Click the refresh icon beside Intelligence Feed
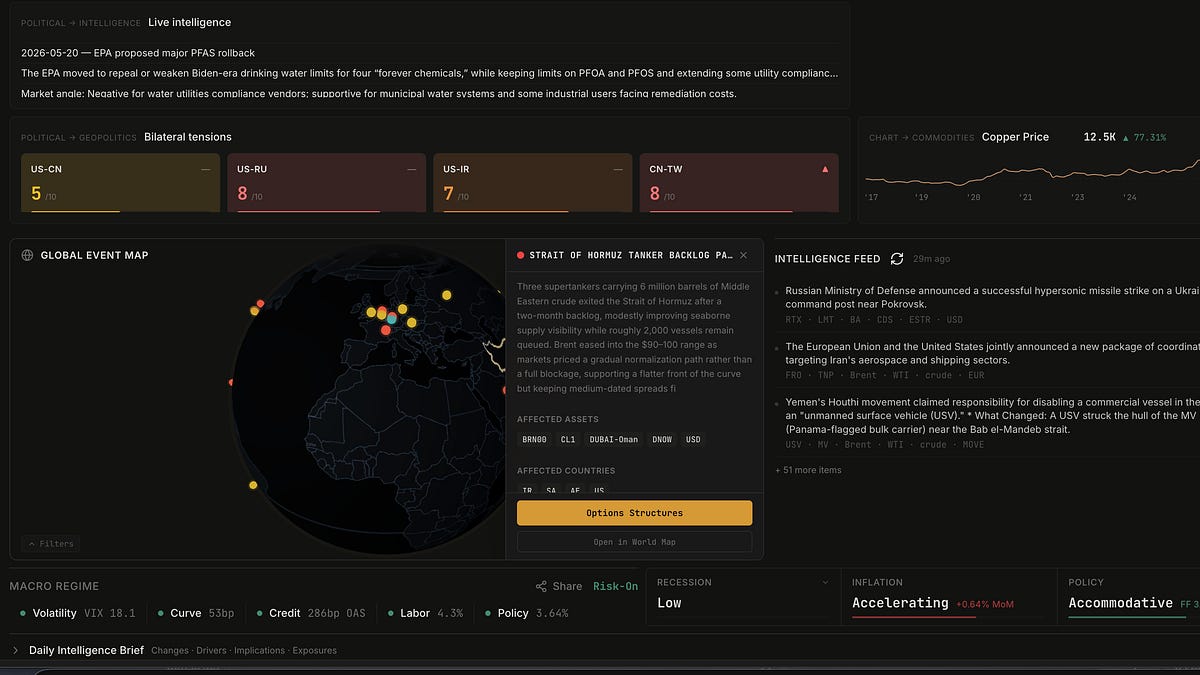 [x=897, y=258]
